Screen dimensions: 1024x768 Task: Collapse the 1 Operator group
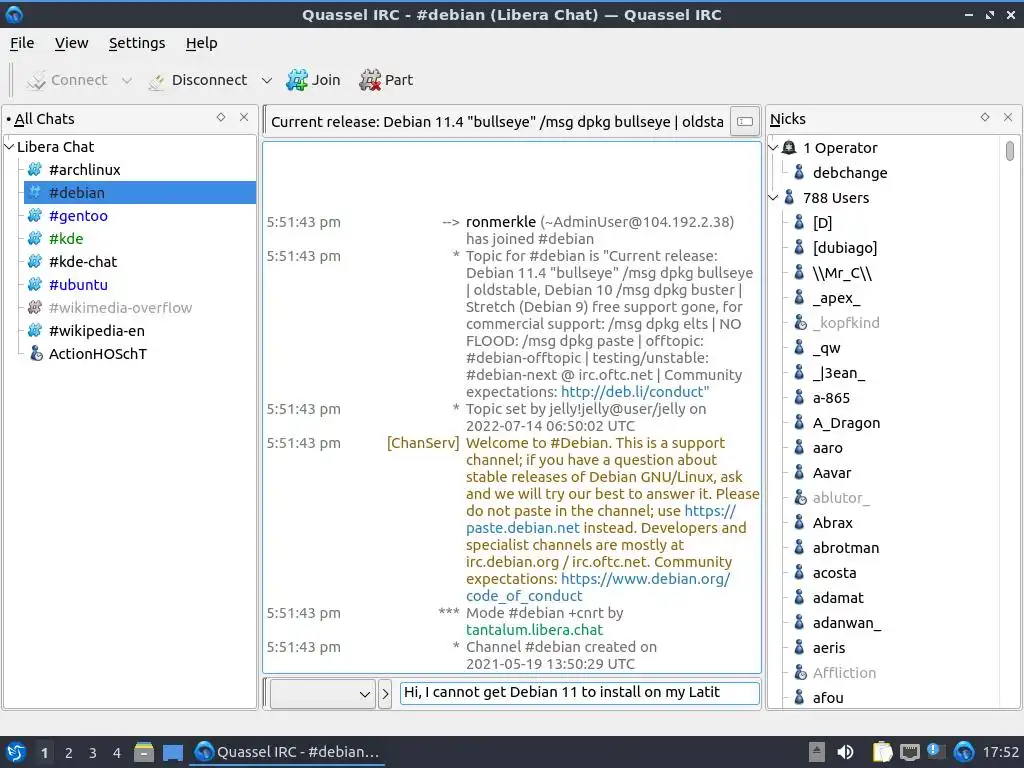click(x=774, y=148)
